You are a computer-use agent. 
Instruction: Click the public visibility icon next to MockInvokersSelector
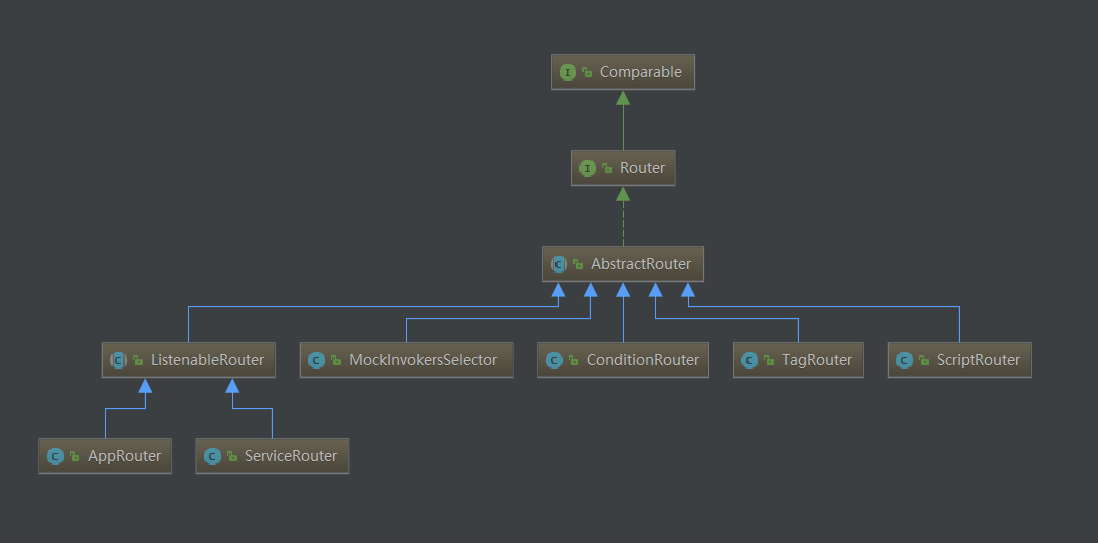(x=335, y=360)
